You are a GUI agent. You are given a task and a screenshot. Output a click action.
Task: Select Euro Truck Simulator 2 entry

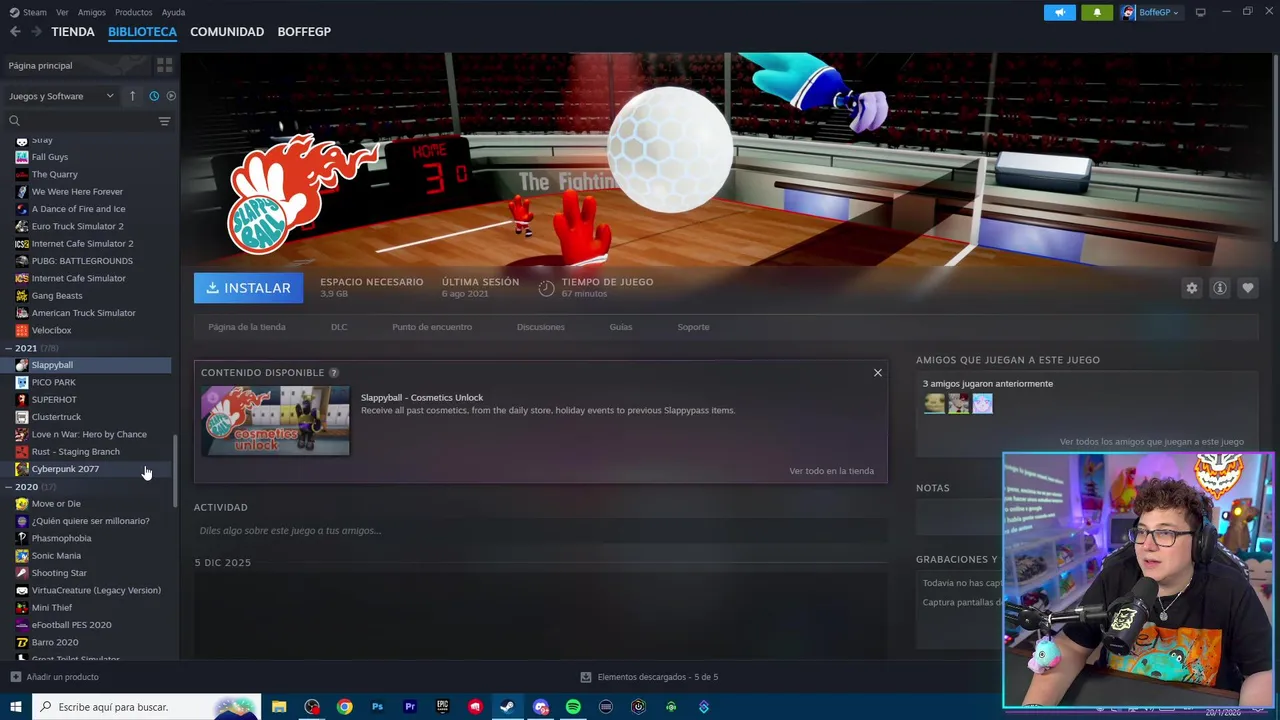click(x=78, y=226)
